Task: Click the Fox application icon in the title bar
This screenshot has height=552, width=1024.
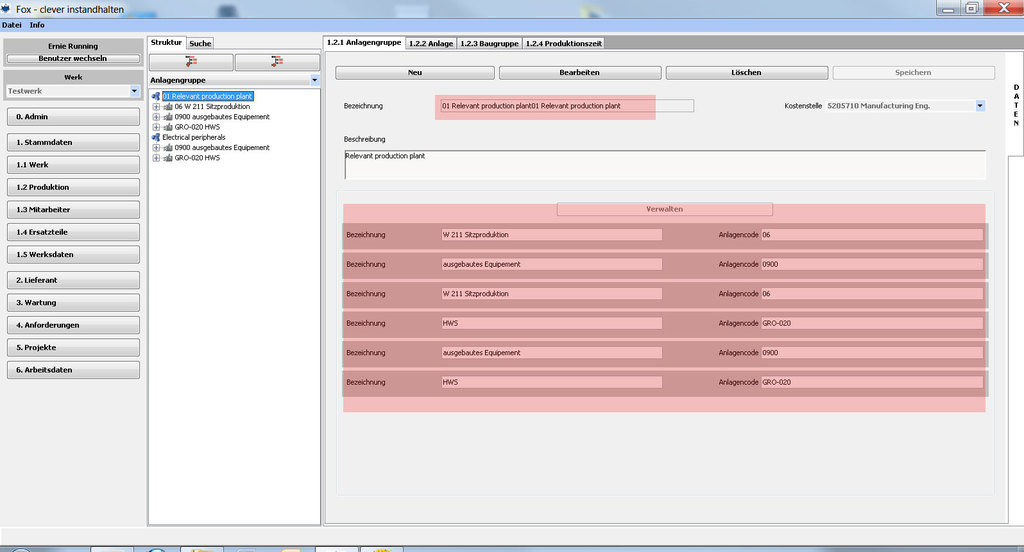Action: click(x=7, y=8)
